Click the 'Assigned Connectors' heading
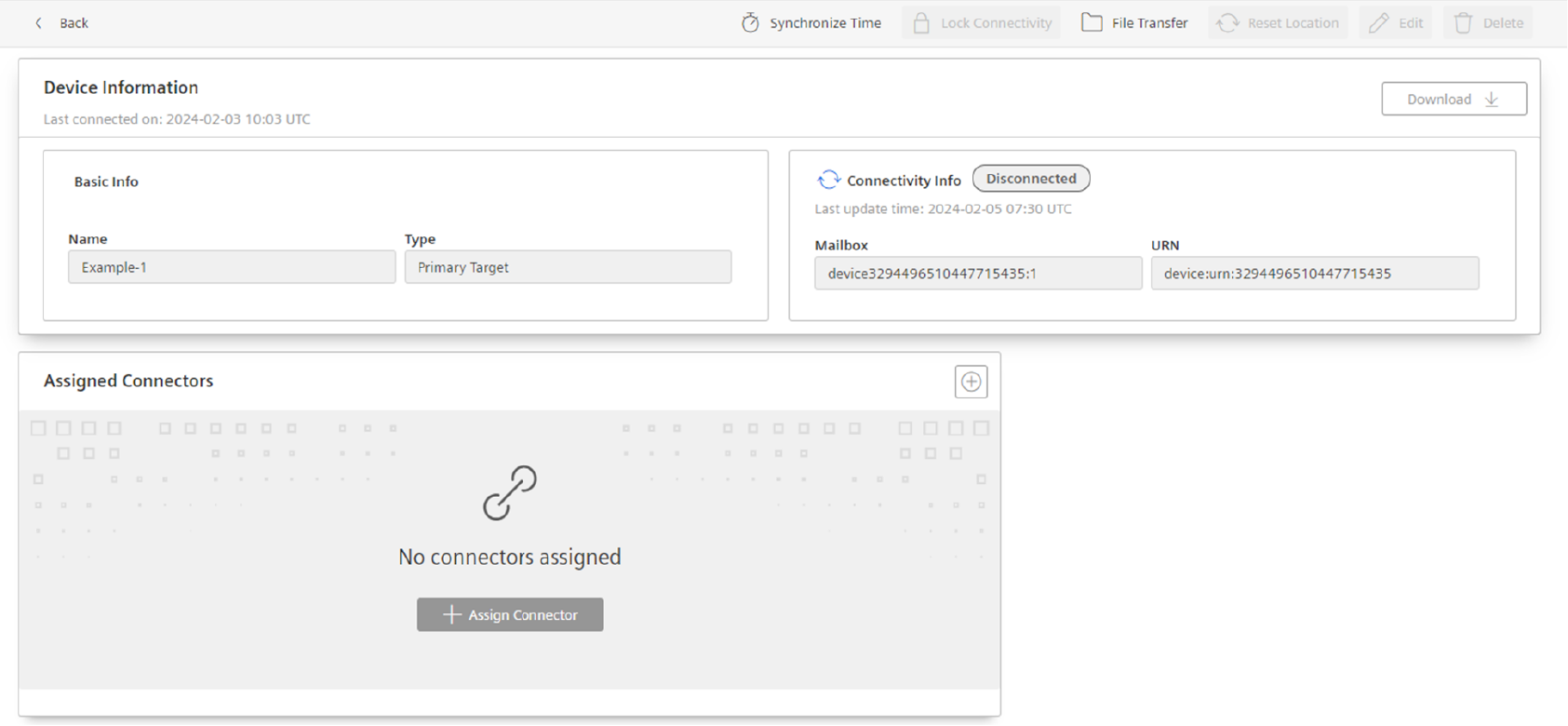This screenshot has height=726, width=1568. pos(128,381)
